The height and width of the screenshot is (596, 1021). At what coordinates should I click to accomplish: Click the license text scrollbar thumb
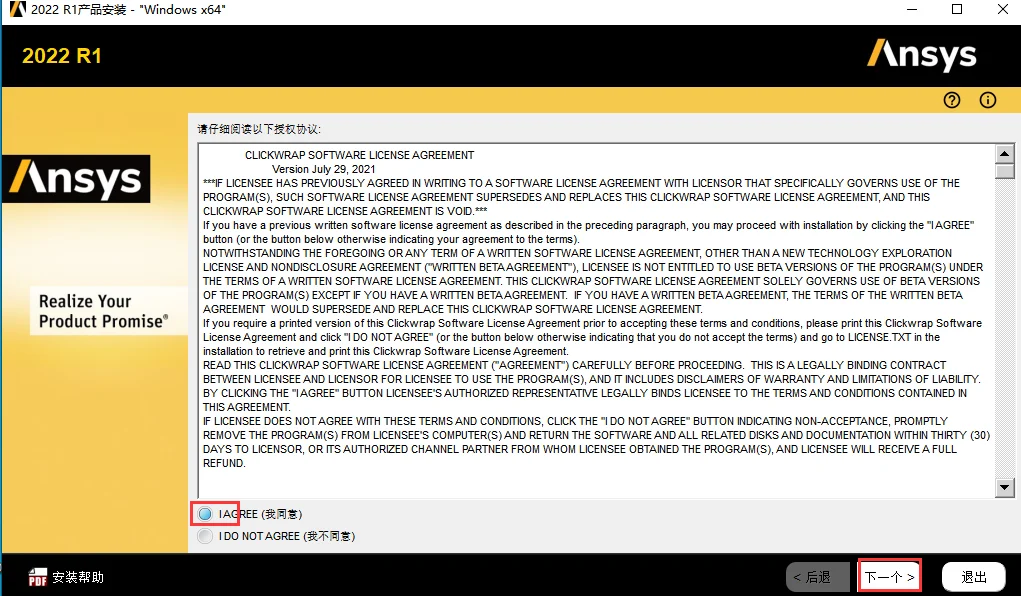coord(1005,171)
